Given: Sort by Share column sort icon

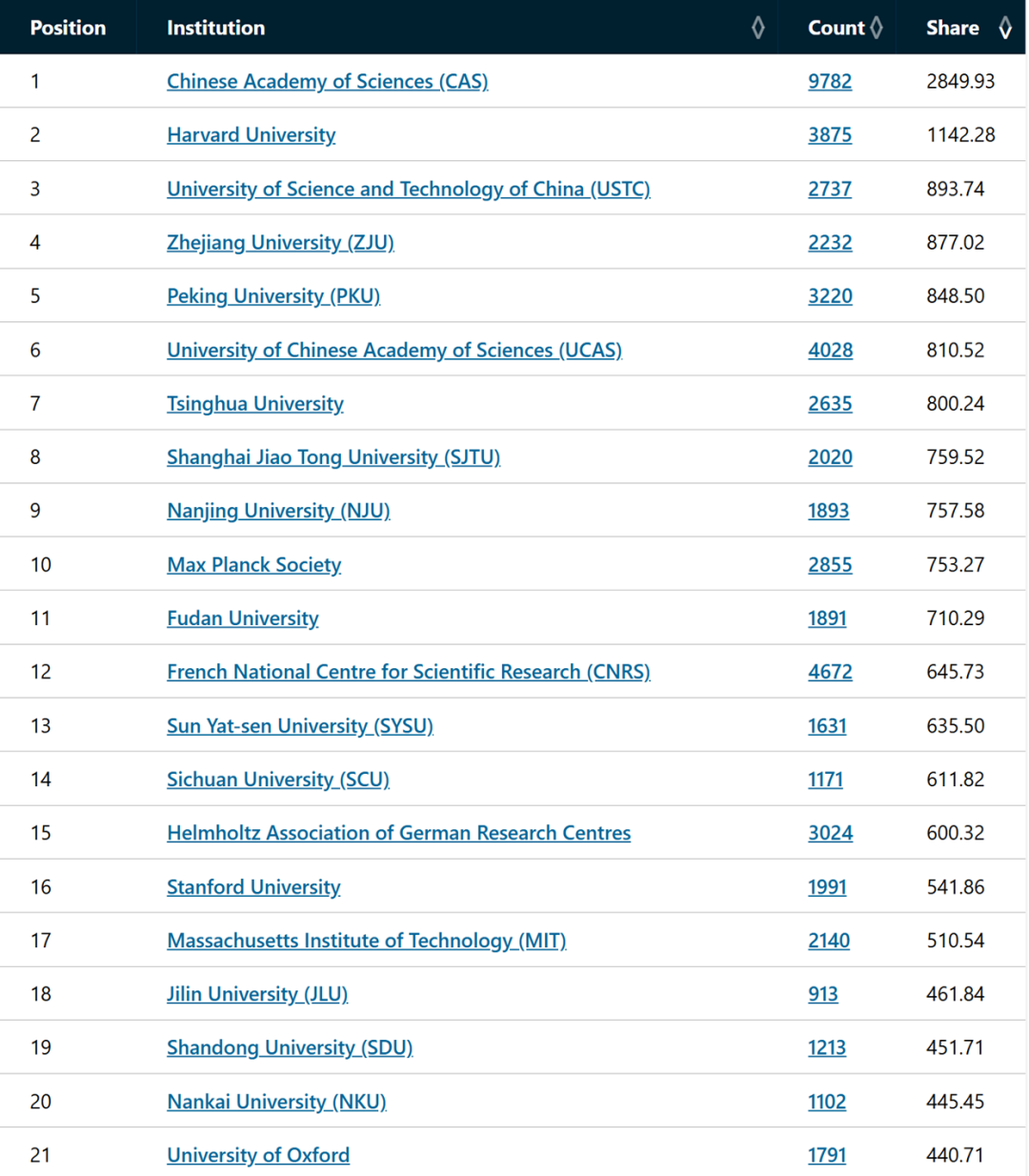Looking at the screenshot, I should (x=1005, y=28).
